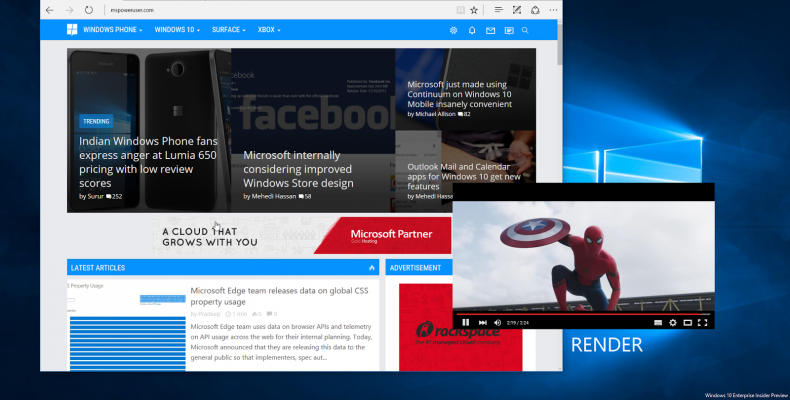The image size is (790, 400).
Task: Open the Xbox navigation menu
Action: click(x=269, y=30)
